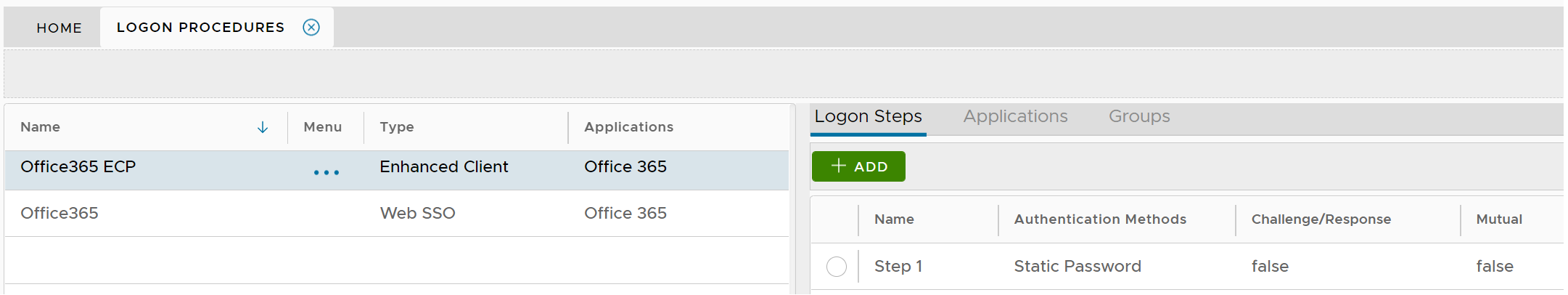Click the Mutual column header
The width and height of the screenshot is (1568, 295).
click(x=1499, y=219)
